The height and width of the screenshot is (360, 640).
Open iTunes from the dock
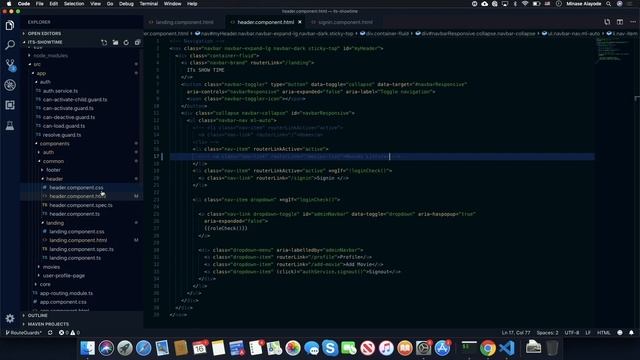[386, 348]
